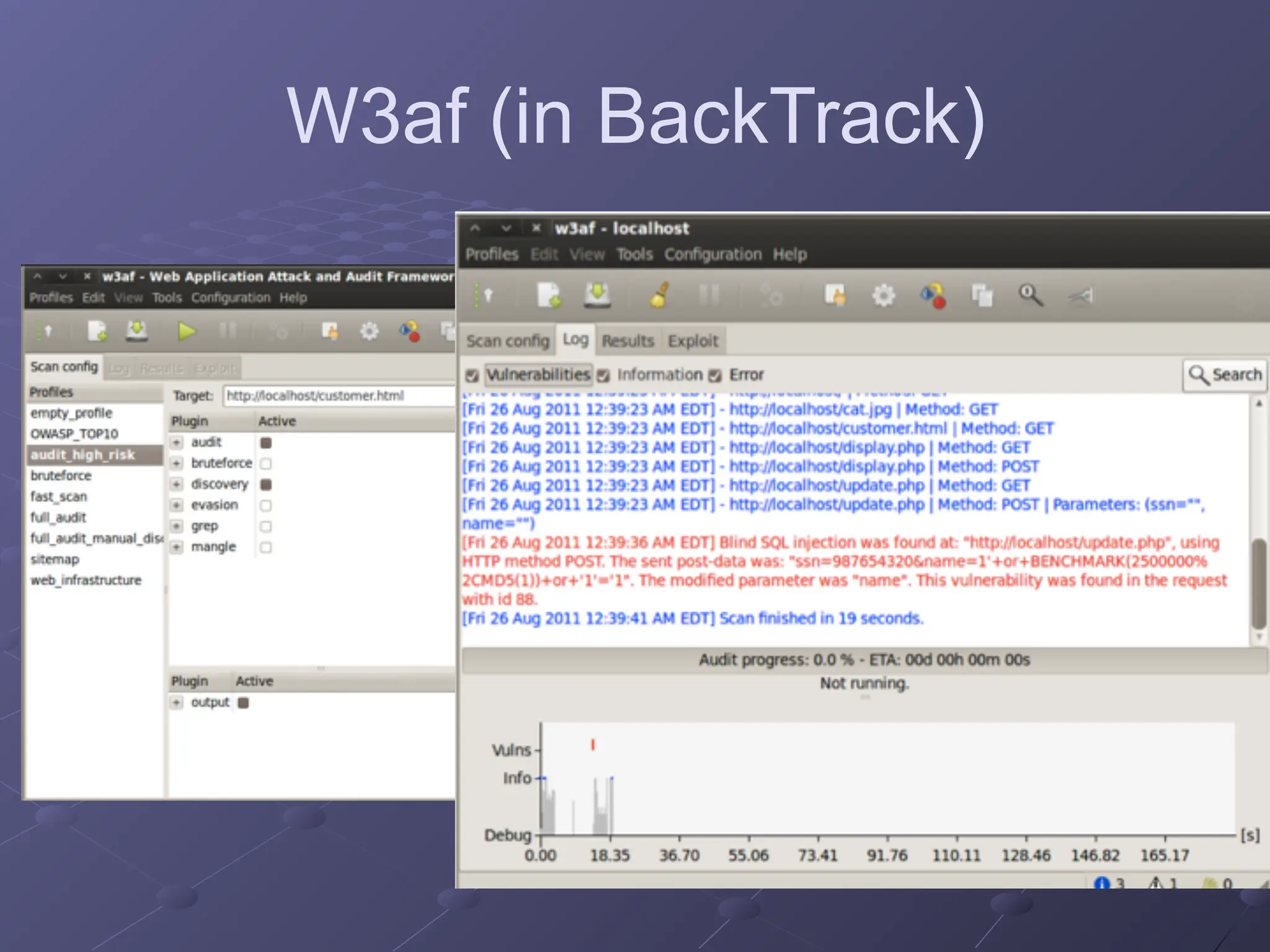Expand the discovery plugin tree node
The image size is (1270, 952).
click(x=177, y=484)
